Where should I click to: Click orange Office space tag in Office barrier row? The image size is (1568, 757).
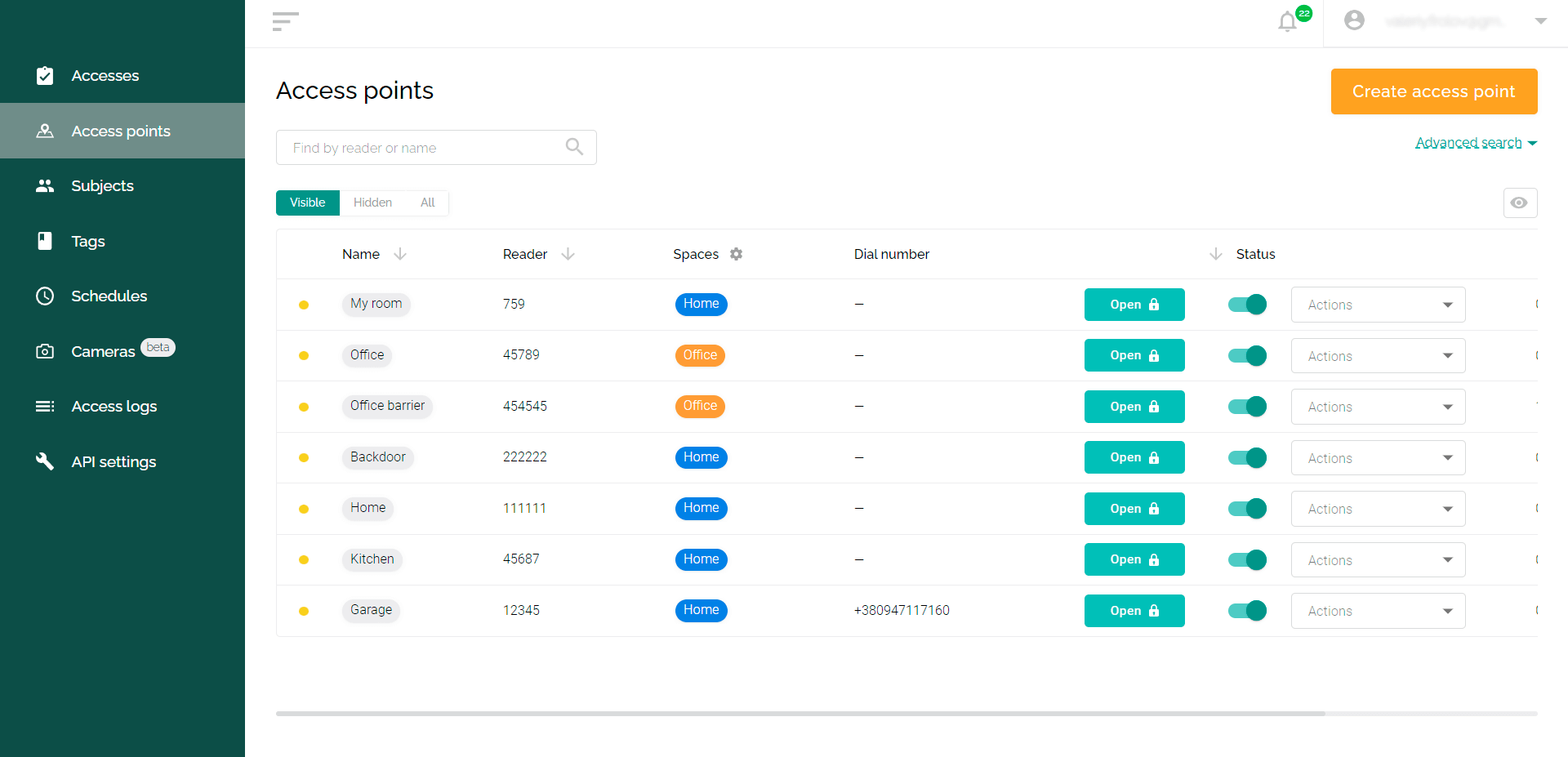click(x=700, y=406)
